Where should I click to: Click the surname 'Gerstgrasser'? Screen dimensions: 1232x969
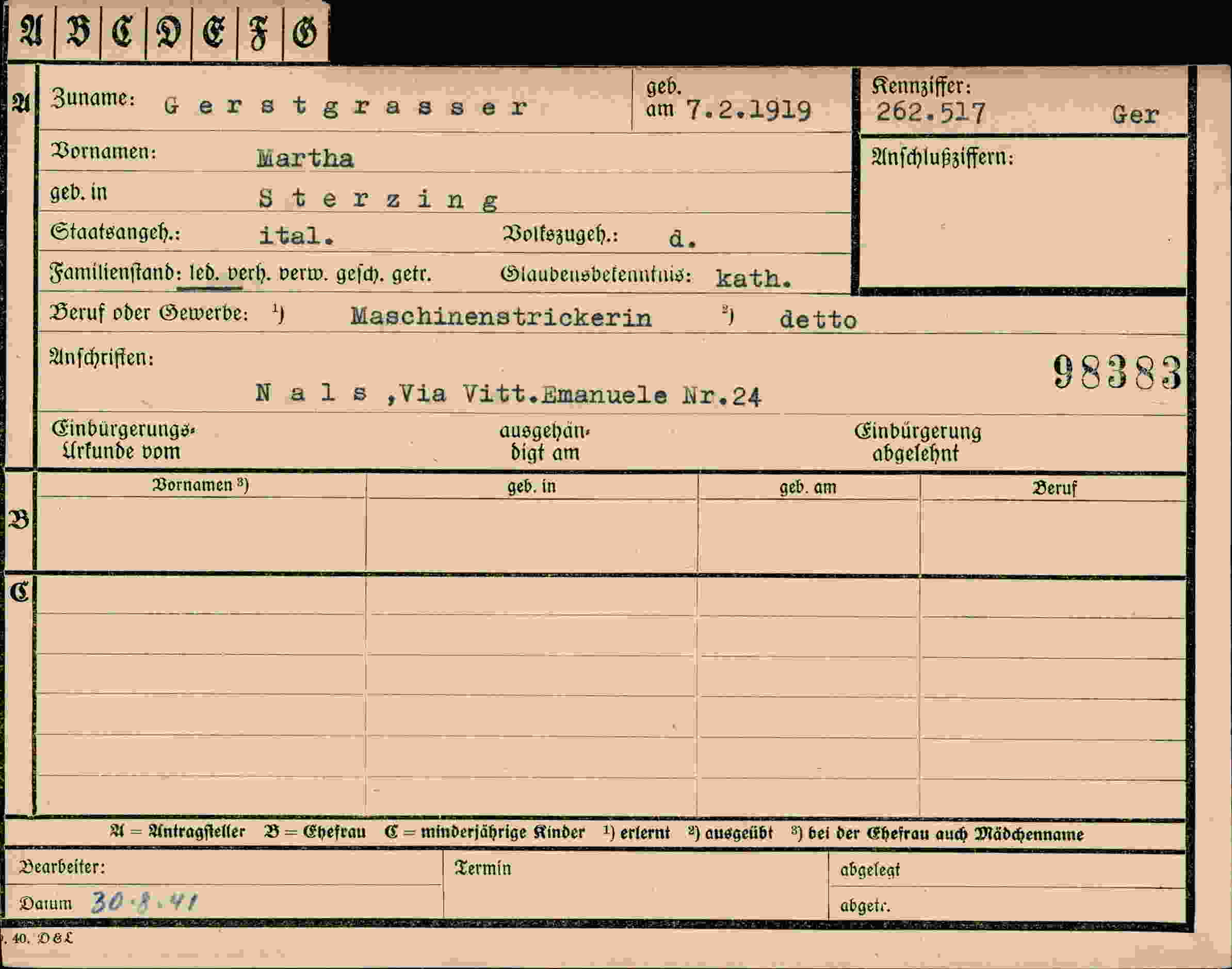click(x=346, y=107)
